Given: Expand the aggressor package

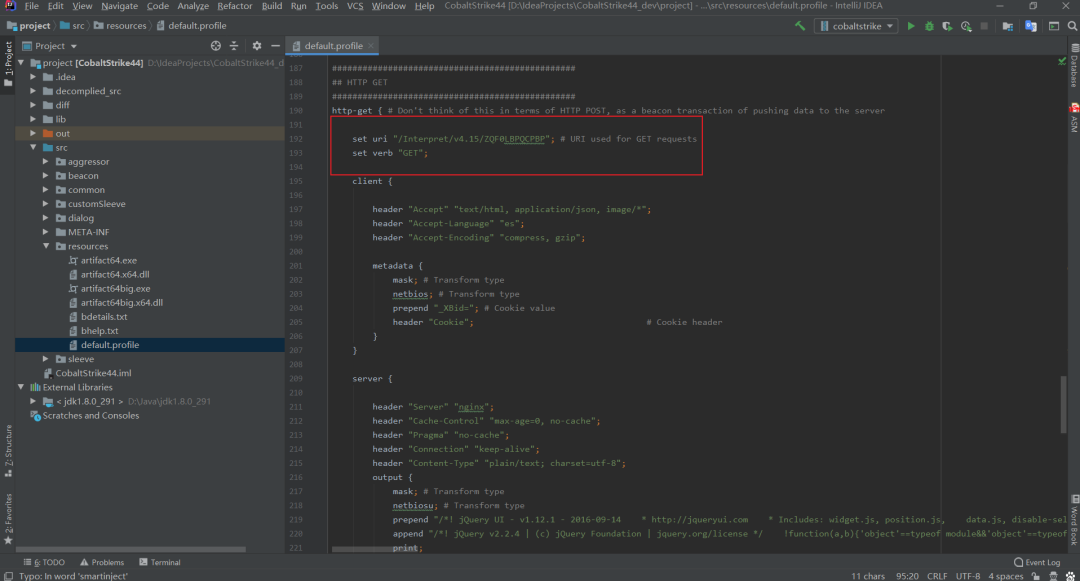Looking at the screenshot, I should pos(46,162).
